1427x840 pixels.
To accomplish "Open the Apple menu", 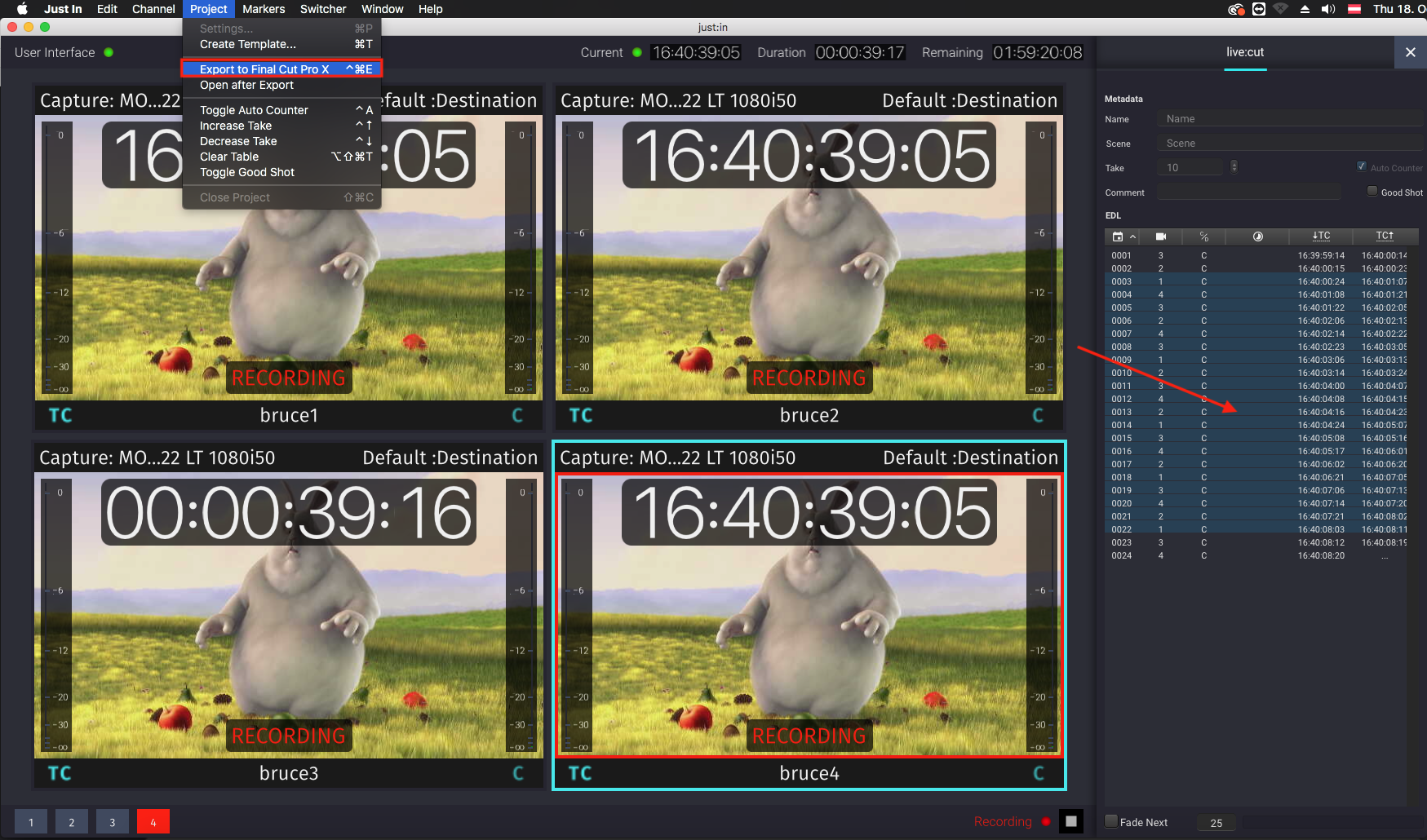I will coord(22,9).
